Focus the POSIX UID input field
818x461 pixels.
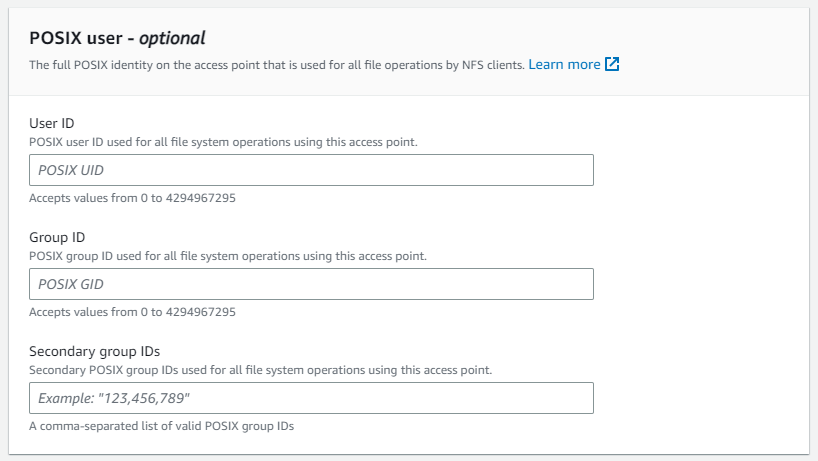[x=311, y=170]
